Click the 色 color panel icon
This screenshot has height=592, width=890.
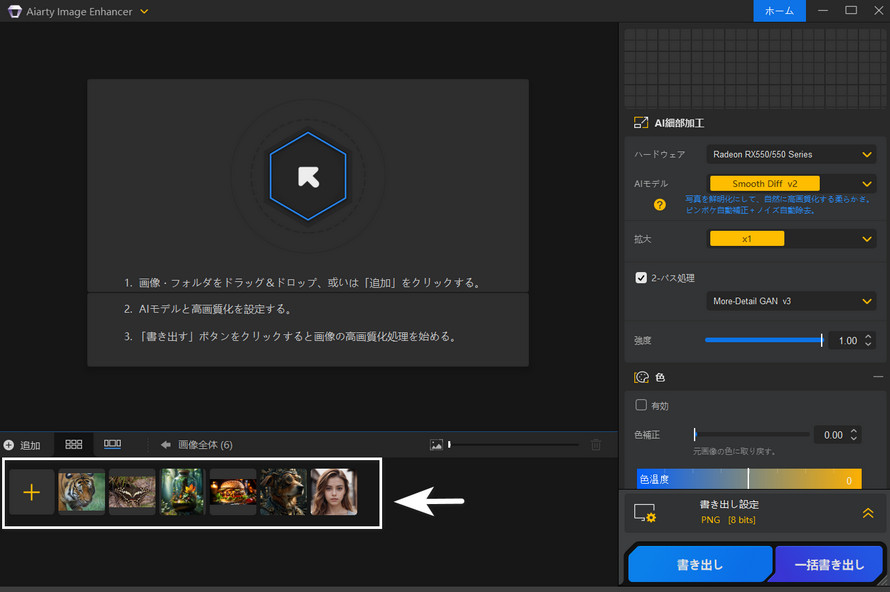pyautogui.click(x=639, y=377)
